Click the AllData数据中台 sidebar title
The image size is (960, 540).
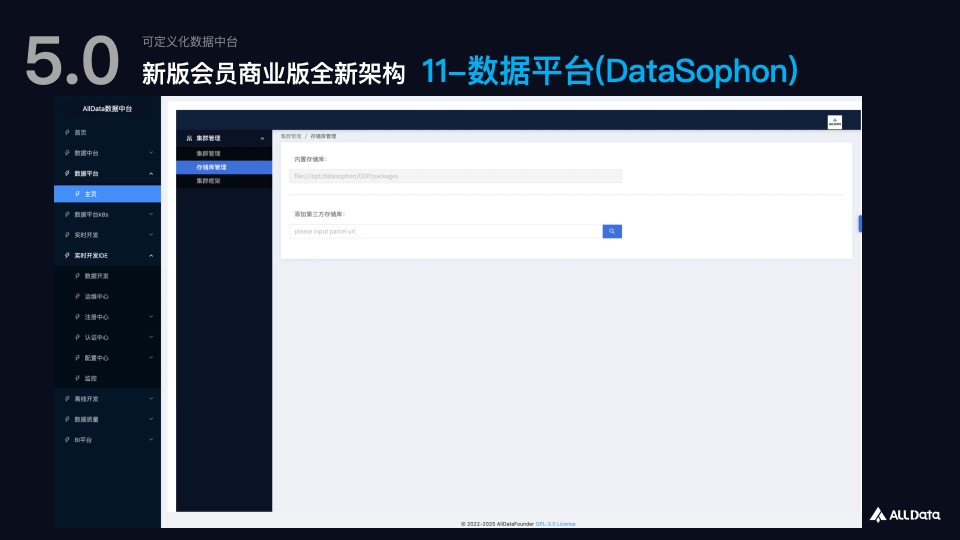(107, 109)
